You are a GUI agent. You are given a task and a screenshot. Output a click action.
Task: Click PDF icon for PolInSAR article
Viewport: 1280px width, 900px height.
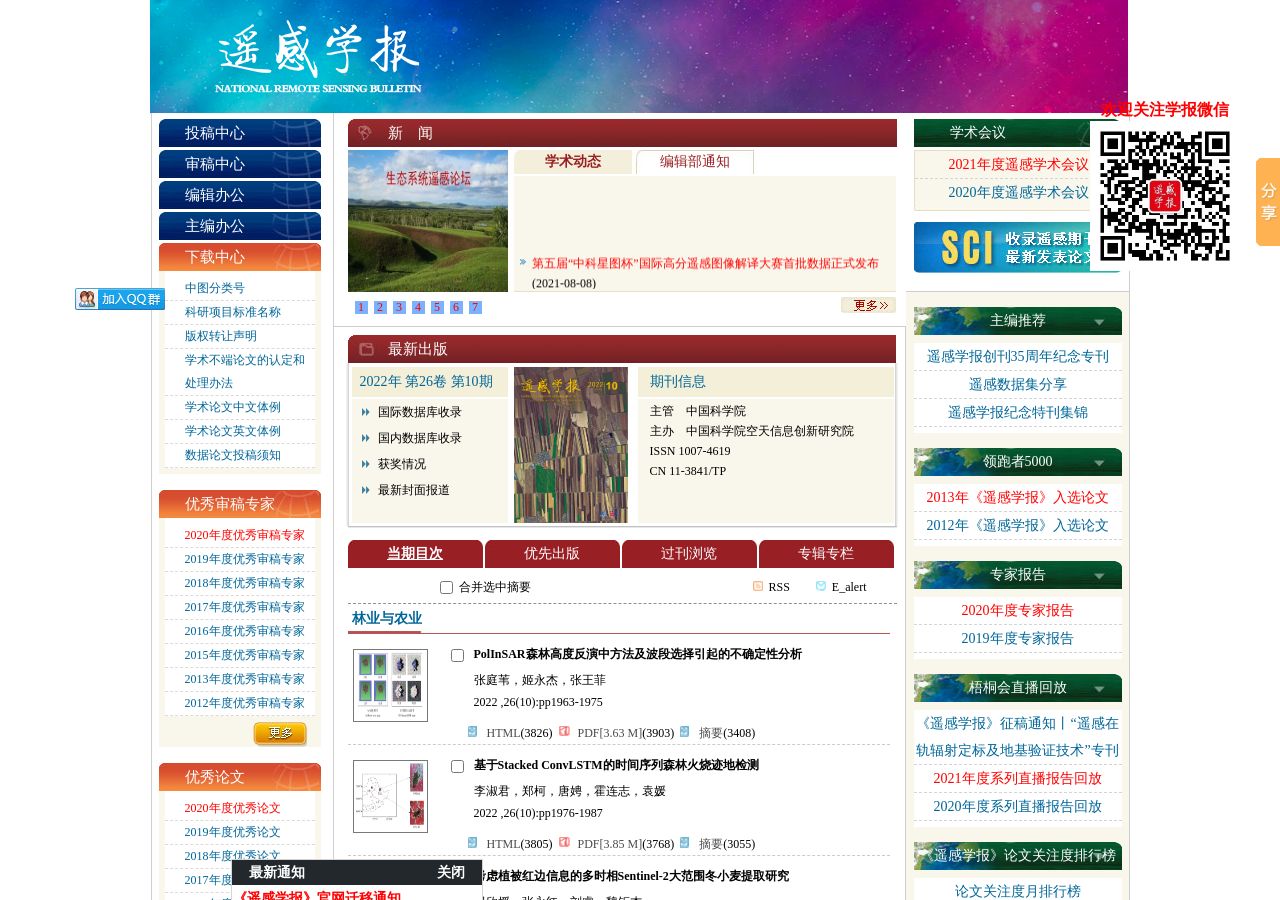pyautogui.click(x=564, y=732)
